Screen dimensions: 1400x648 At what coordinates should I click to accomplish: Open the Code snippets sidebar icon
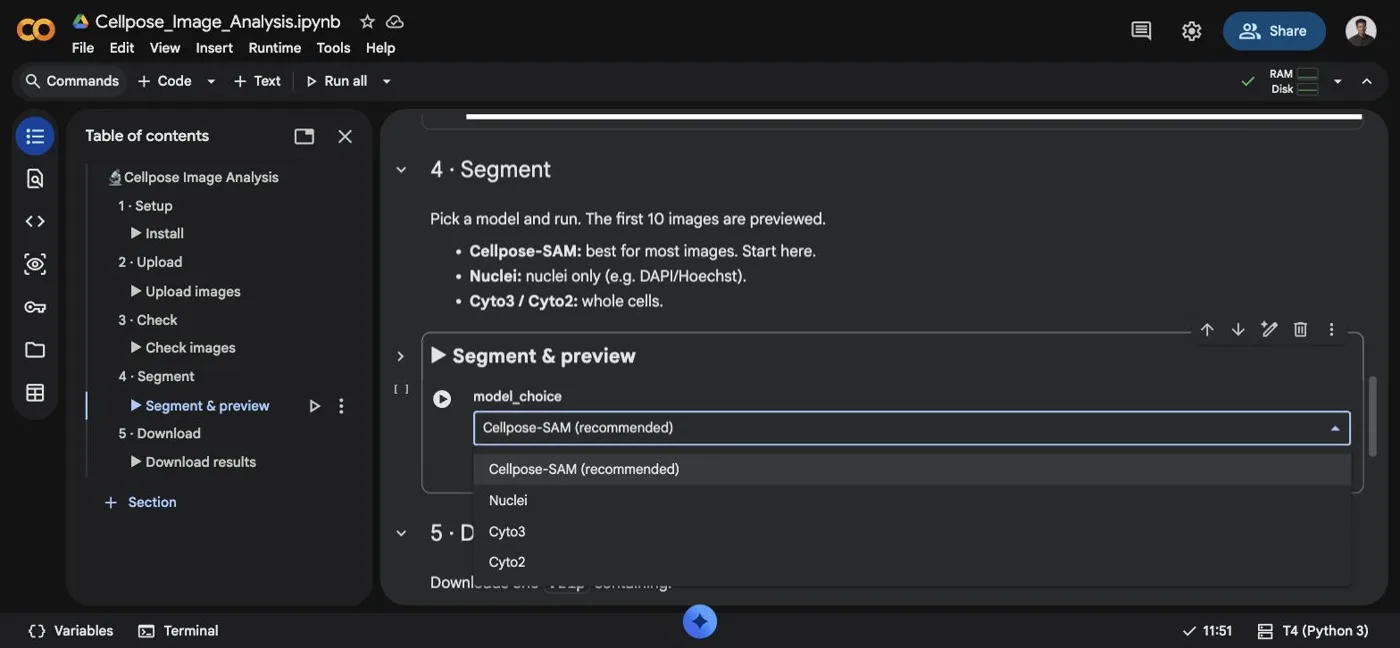pyautogui.click(x=35, y=221)
